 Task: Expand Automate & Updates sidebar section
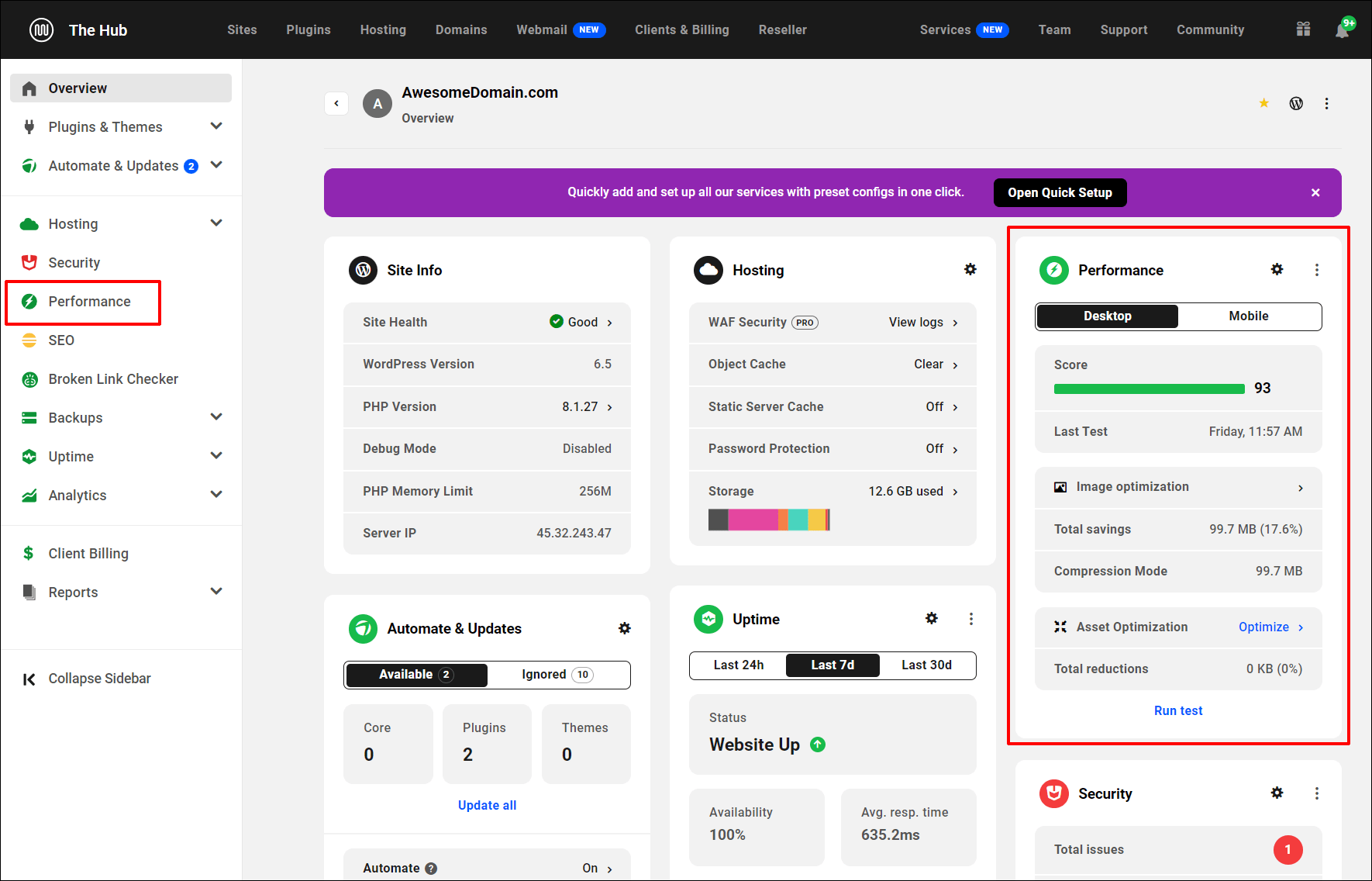pos(216,164)
